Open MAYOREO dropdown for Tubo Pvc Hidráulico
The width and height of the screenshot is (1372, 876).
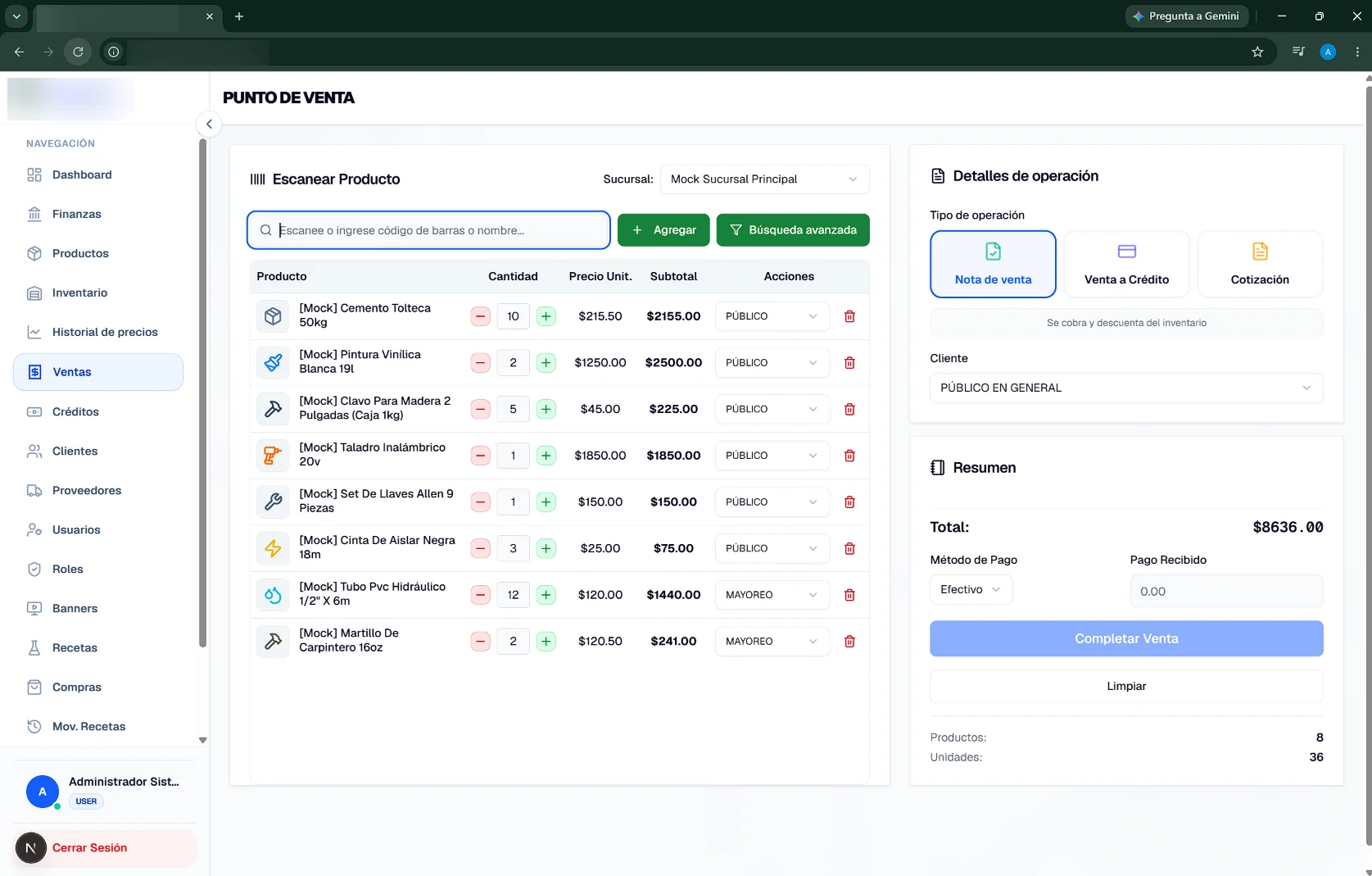tap(772, 595)
